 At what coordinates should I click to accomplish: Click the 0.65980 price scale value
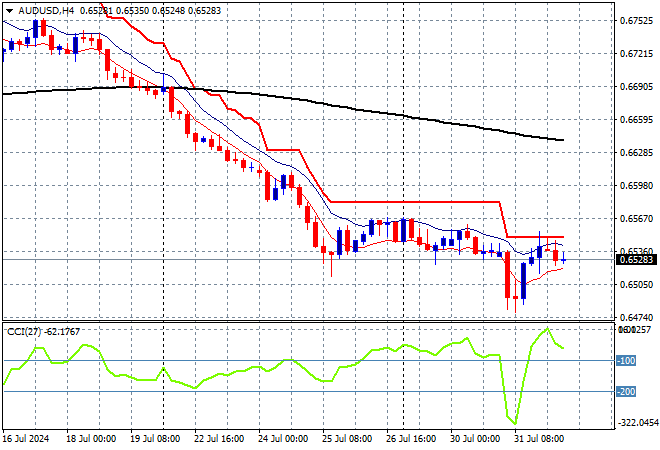[636, 186]
